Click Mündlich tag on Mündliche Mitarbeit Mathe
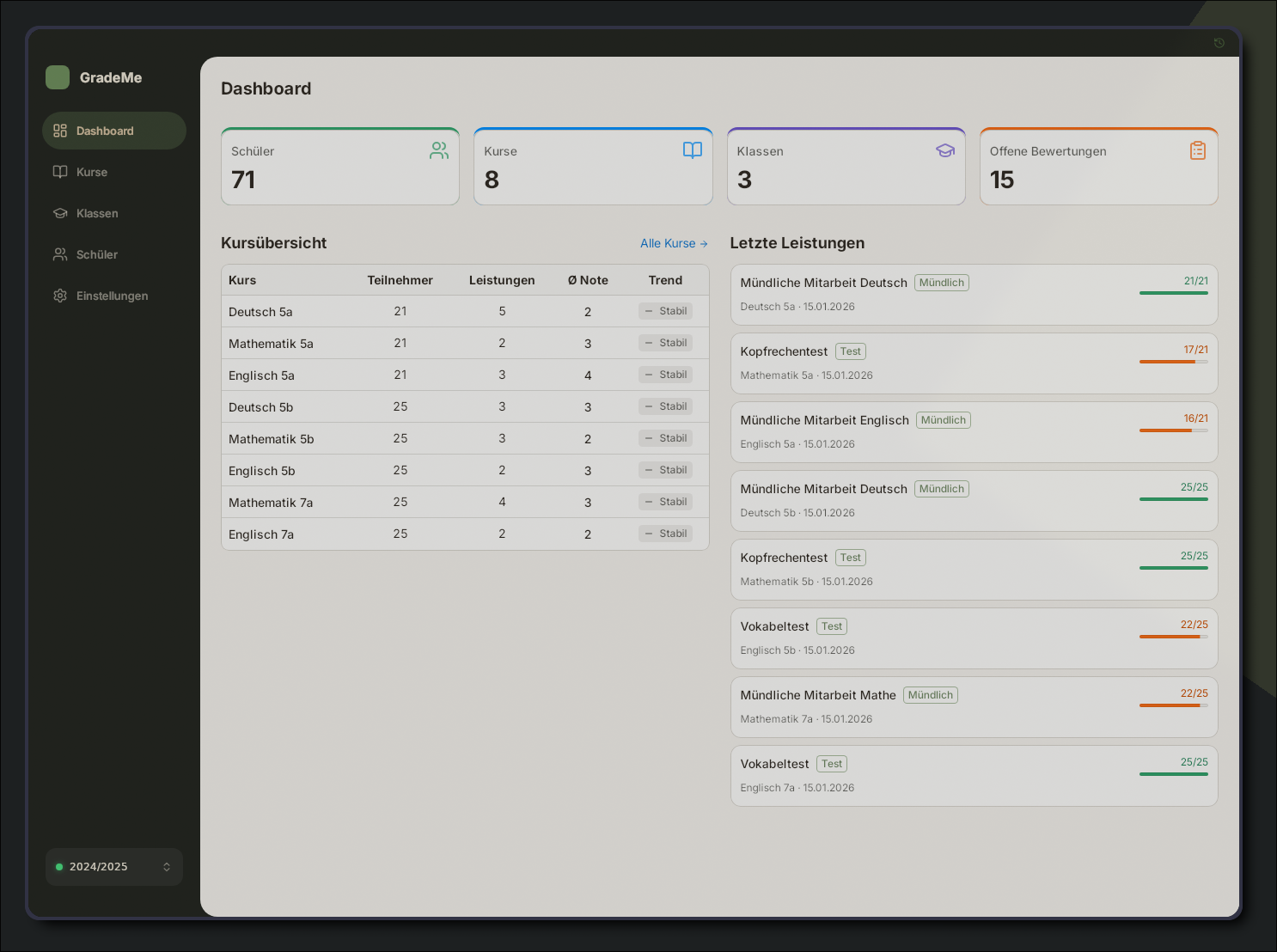 coord(931,695)
